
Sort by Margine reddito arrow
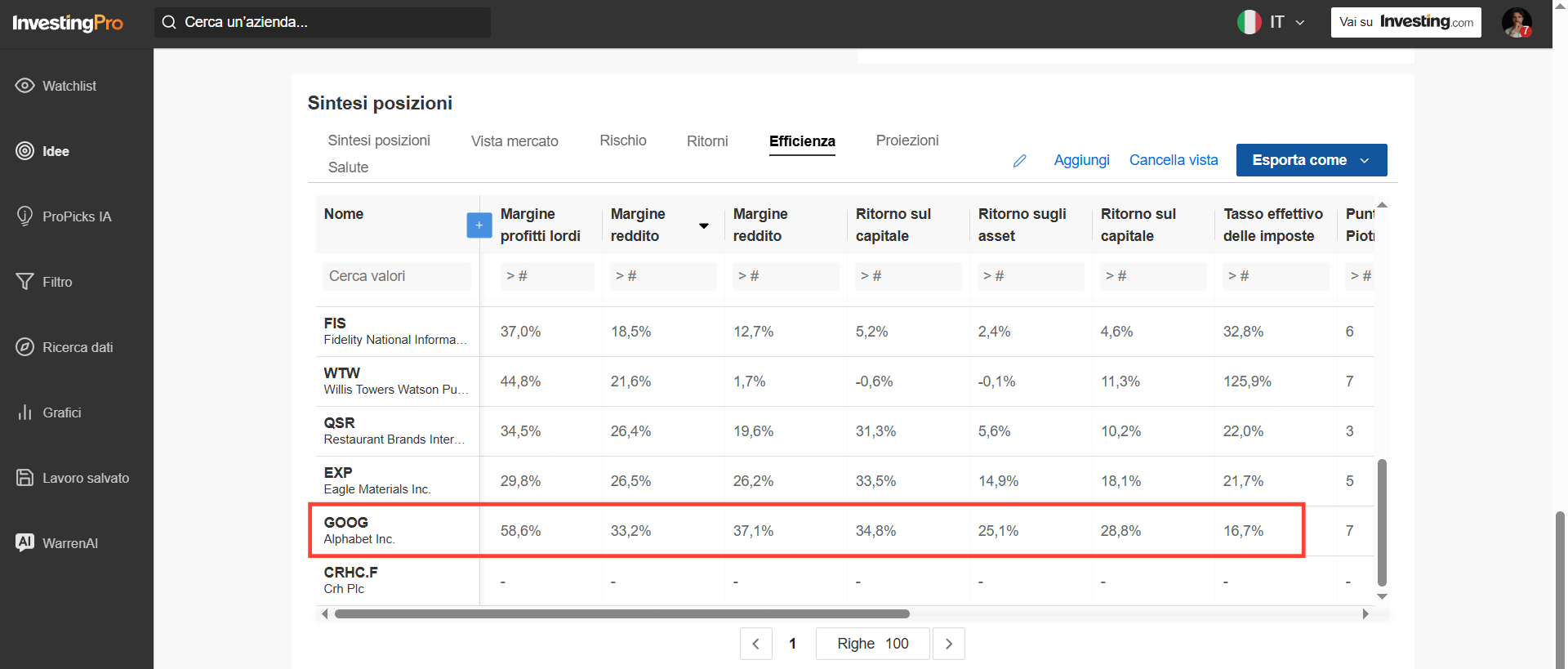click(704, 225)
